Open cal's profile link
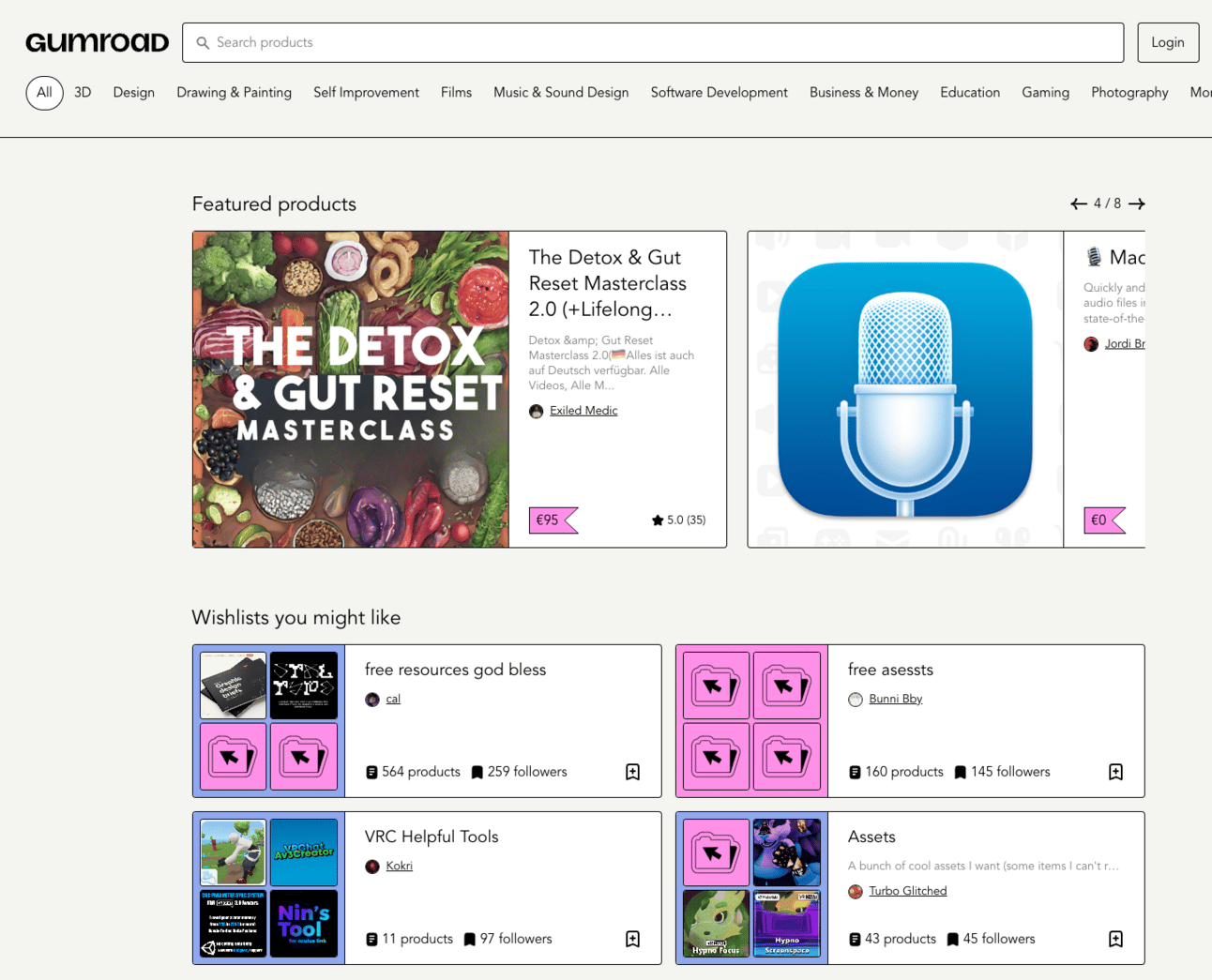This screenshot has width=1212, height=980. click(x=393, y=700)
